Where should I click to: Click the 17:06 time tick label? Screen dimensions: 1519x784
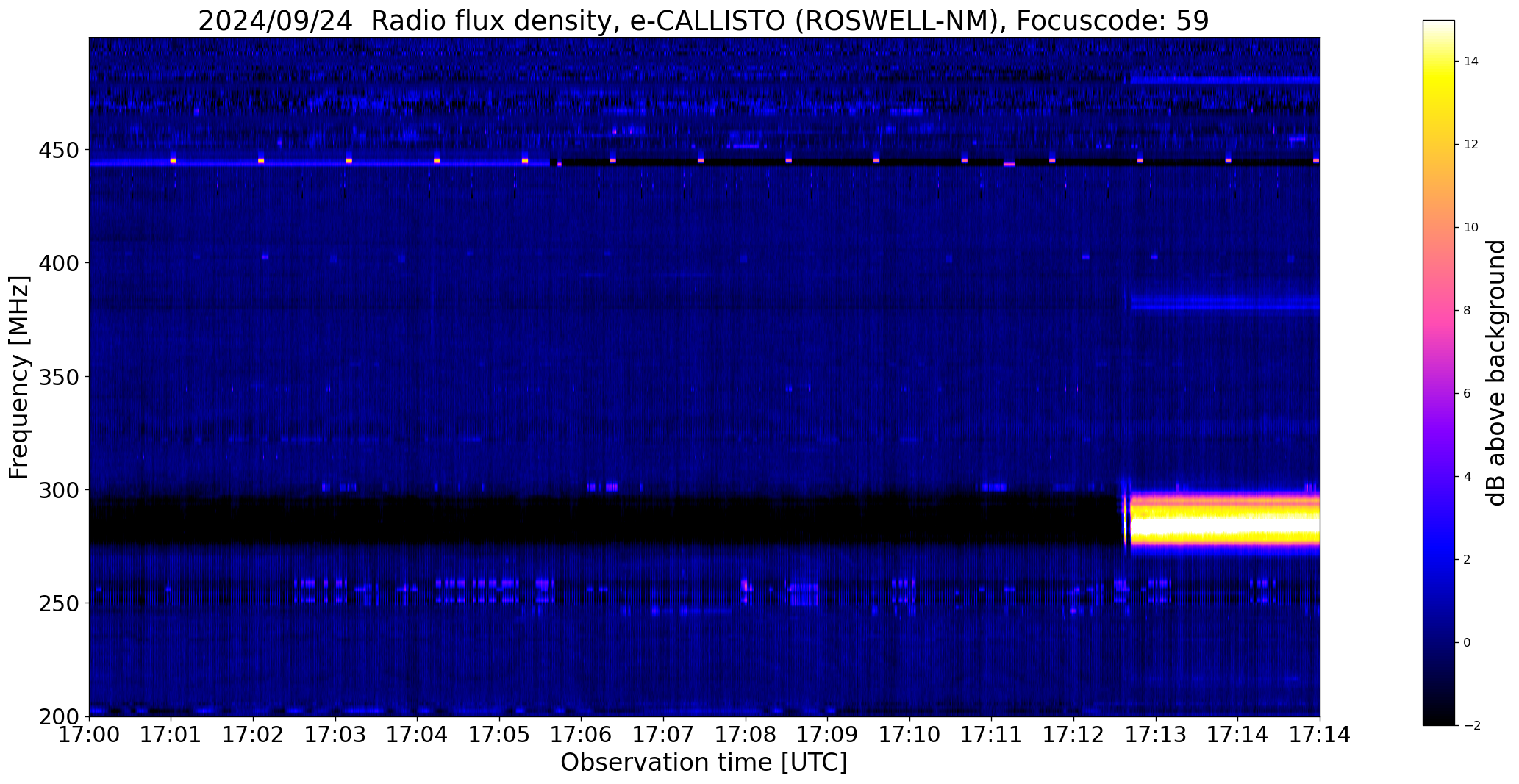pyautogui.click(x=582, y=735)
